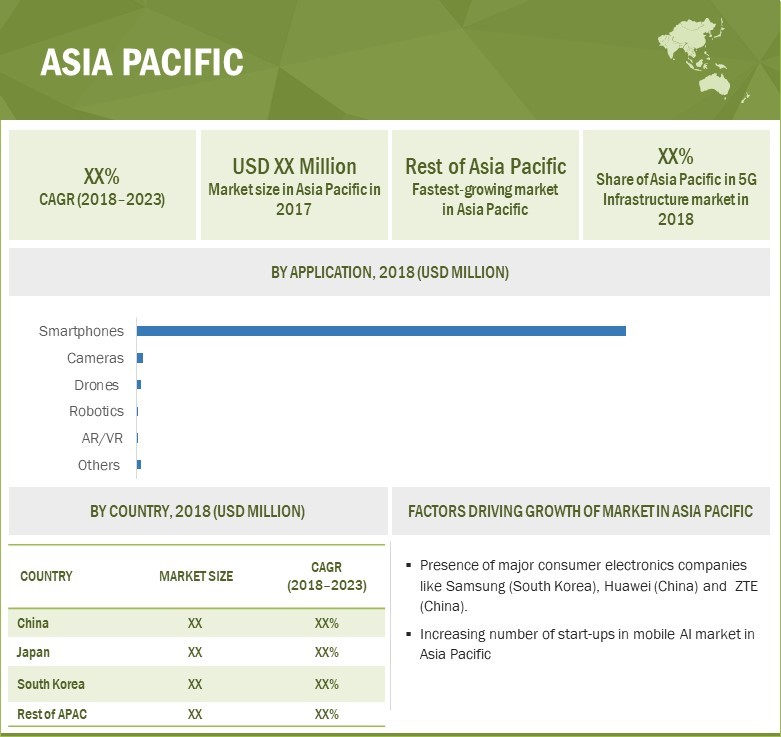Click the blue Smartphones bar in chart
The height and width of the screenshot is (737, 781).
tap(381, 331)
